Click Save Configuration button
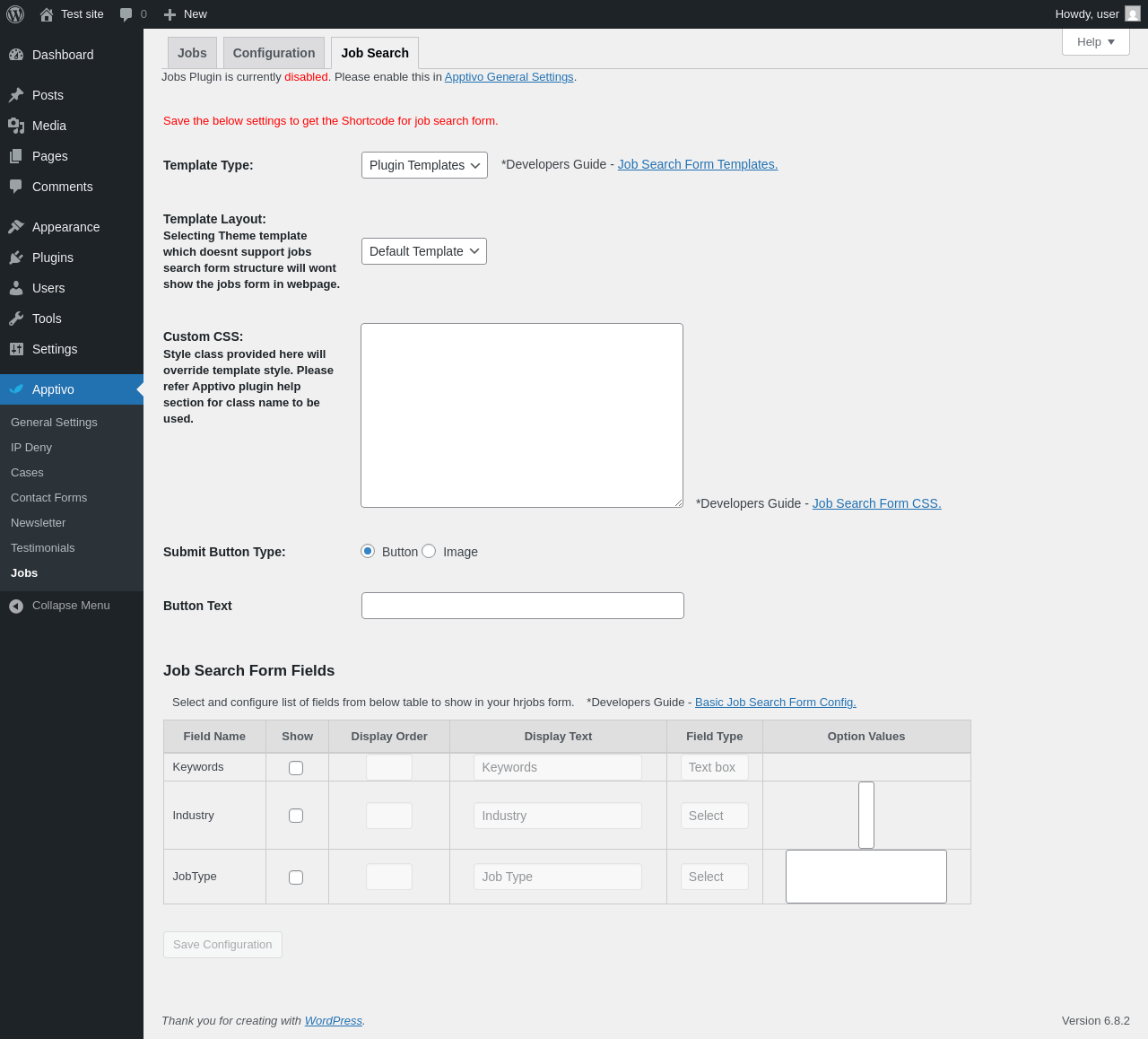Viewport: 1148px width, 1039px height. [222, 945]
